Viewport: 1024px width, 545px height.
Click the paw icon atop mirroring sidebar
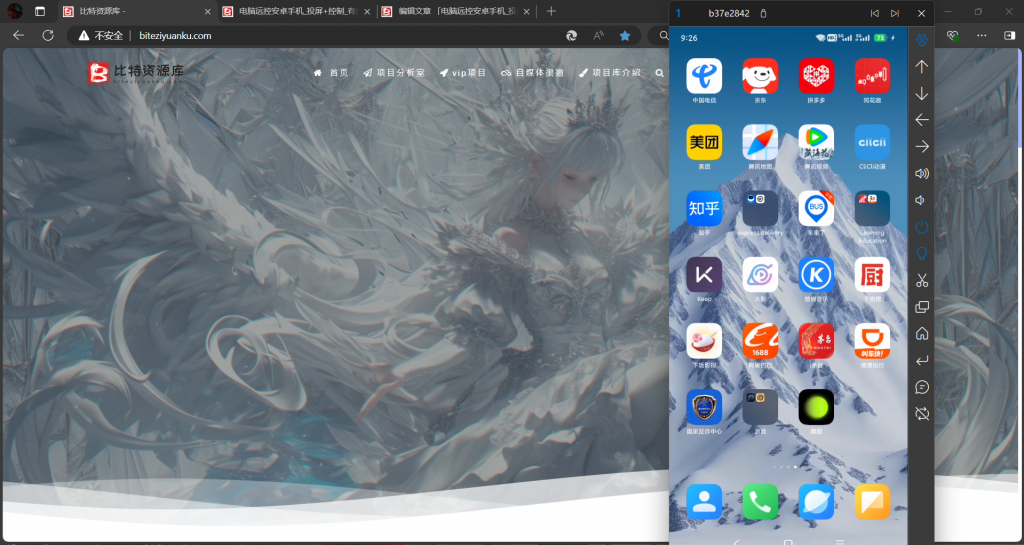(921, 39)
